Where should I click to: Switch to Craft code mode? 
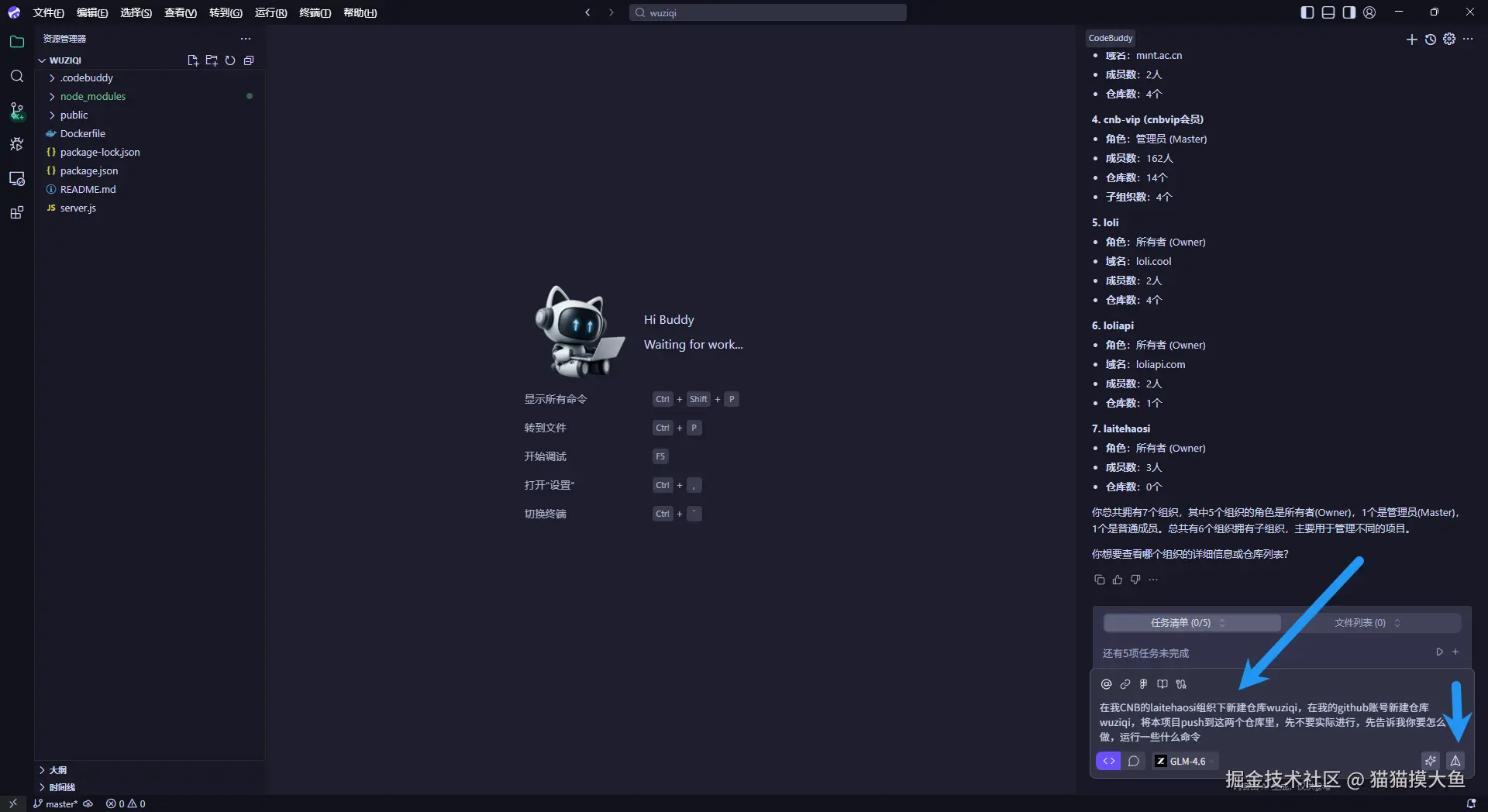(x=1108, y=761)
